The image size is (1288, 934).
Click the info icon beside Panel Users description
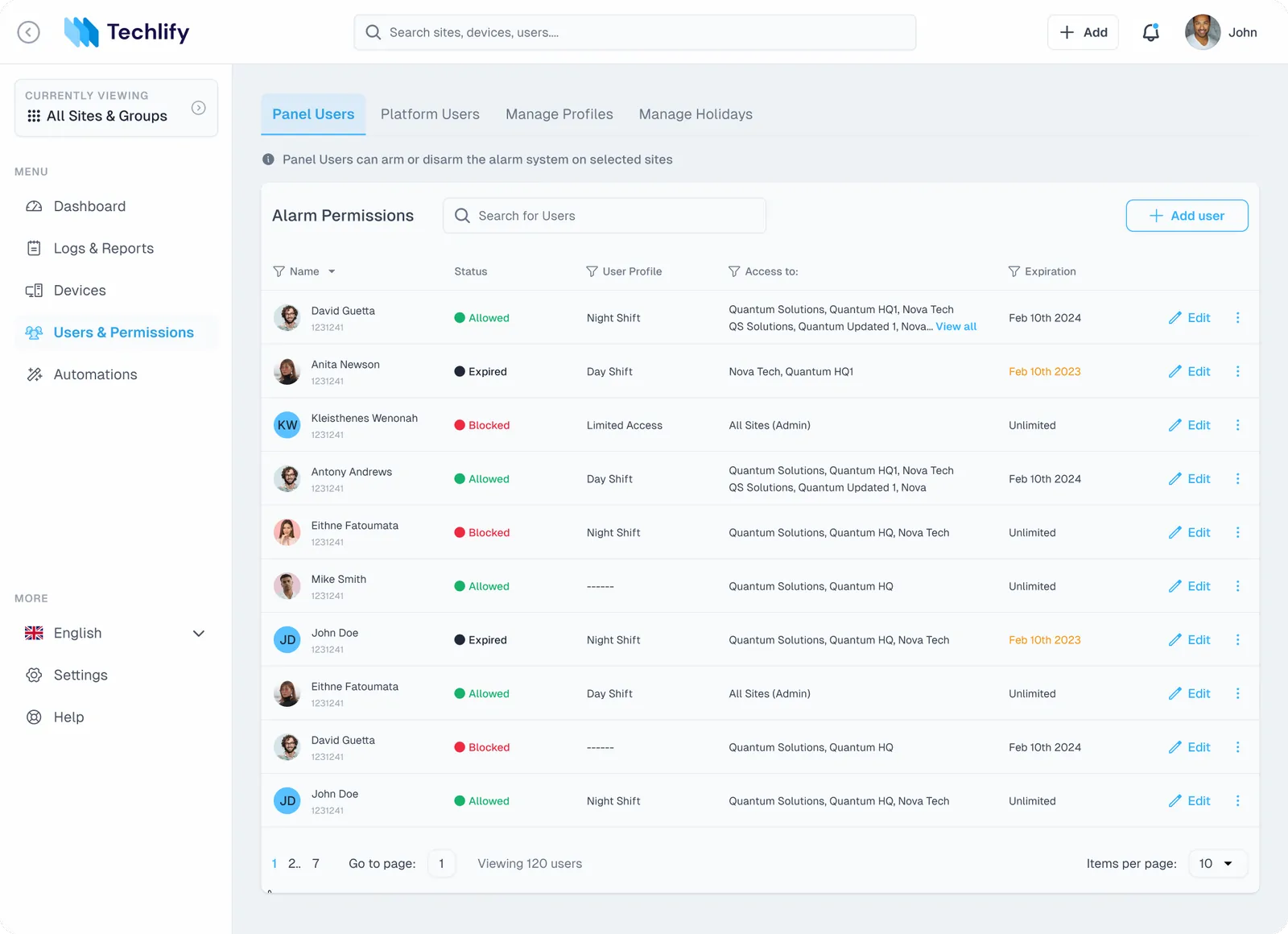[x=268, y=159]
